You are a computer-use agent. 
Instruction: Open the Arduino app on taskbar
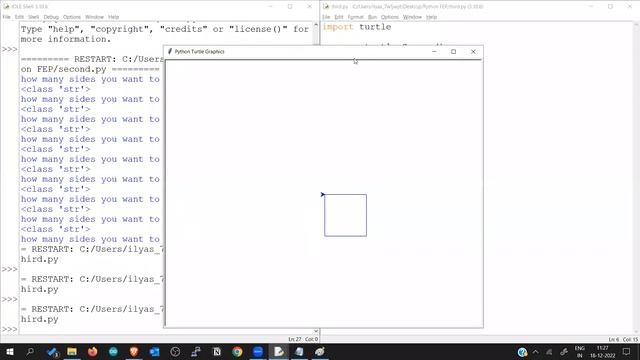click(113, 351)
